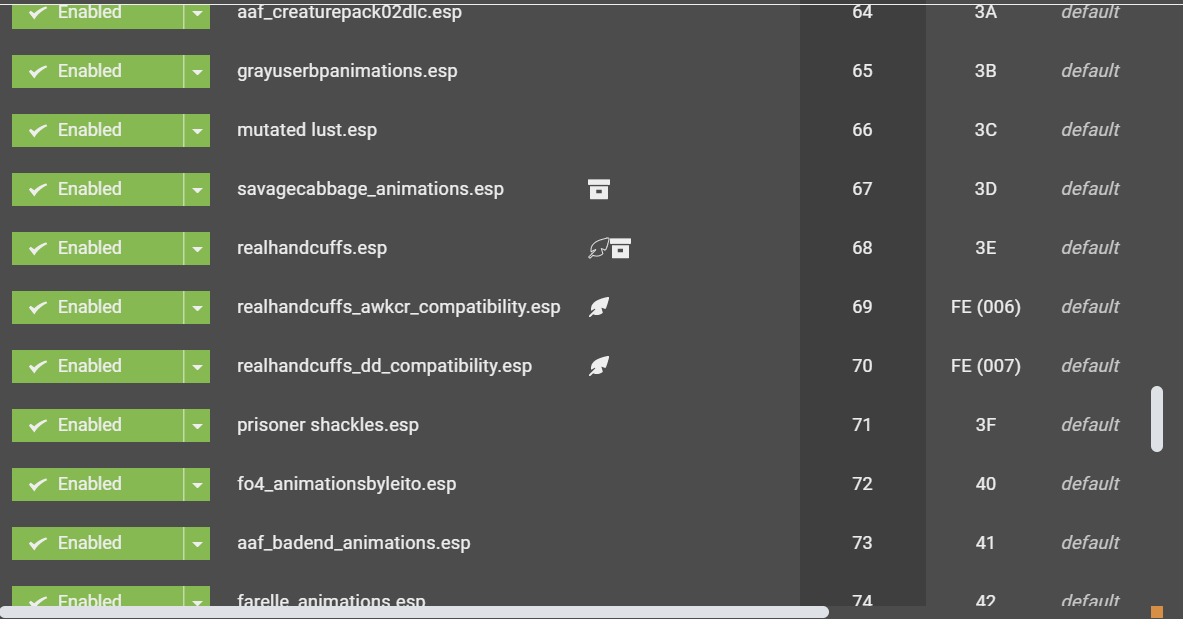Toggle Enabled button for grayuserbpanimations.esp

coord(97,71)
